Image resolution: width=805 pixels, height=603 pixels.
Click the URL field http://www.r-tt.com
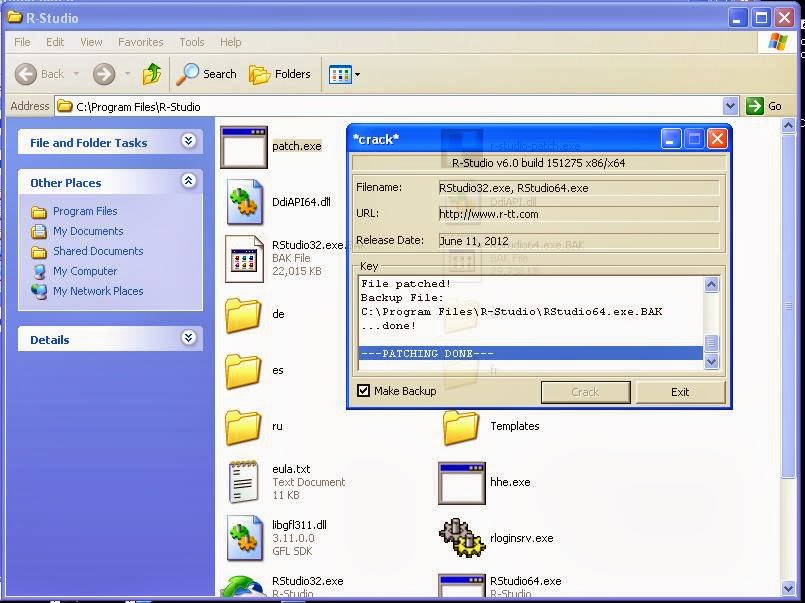click(579, 214)
